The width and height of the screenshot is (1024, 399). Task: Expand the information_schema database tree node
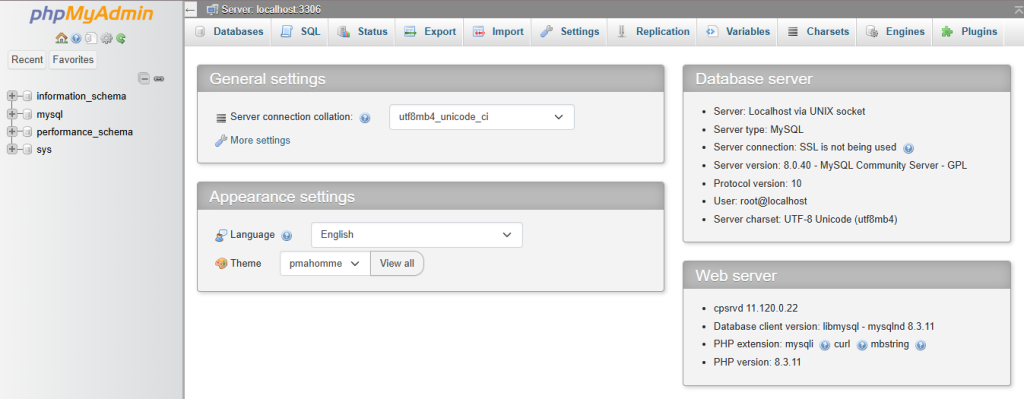(11, 97)
